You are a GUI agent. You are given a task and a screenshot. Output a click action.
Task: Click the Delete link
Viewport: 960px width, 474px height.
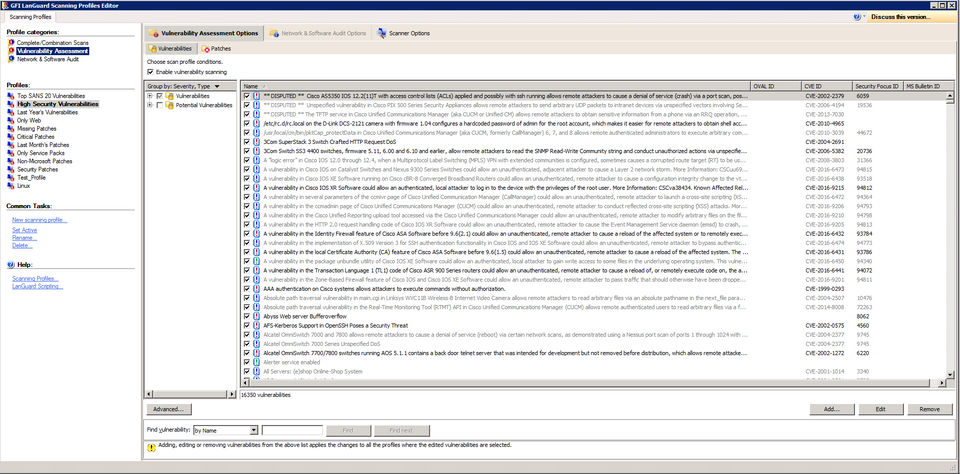click(x=22, y=245)
